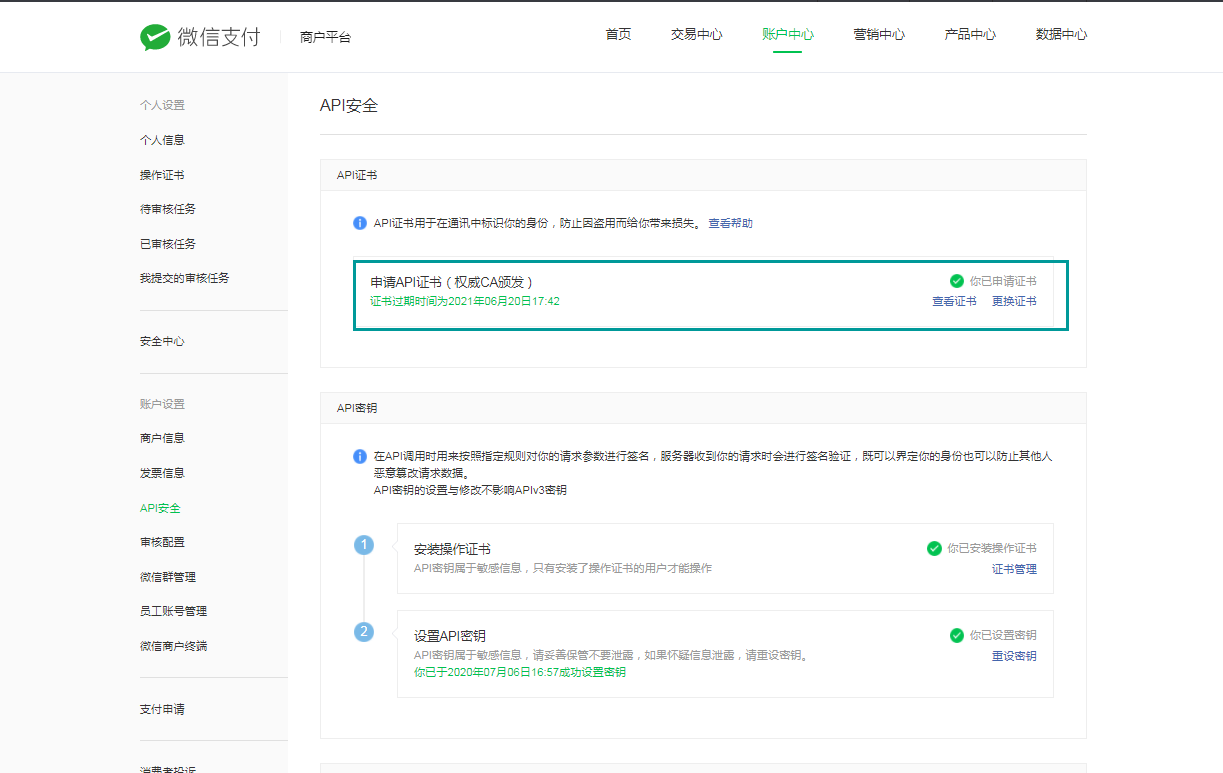
Task: Click the API密钥 section header
Action: [357, 408]
